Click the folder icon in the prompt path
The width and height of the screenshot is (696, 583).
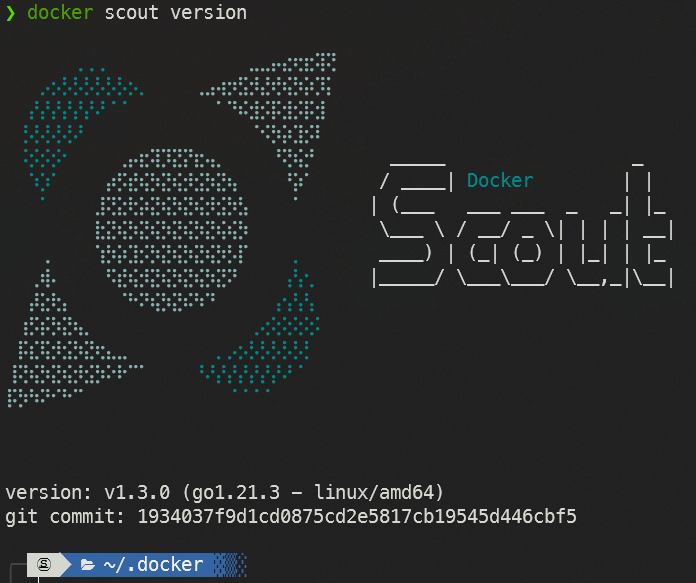pos(87,565)
